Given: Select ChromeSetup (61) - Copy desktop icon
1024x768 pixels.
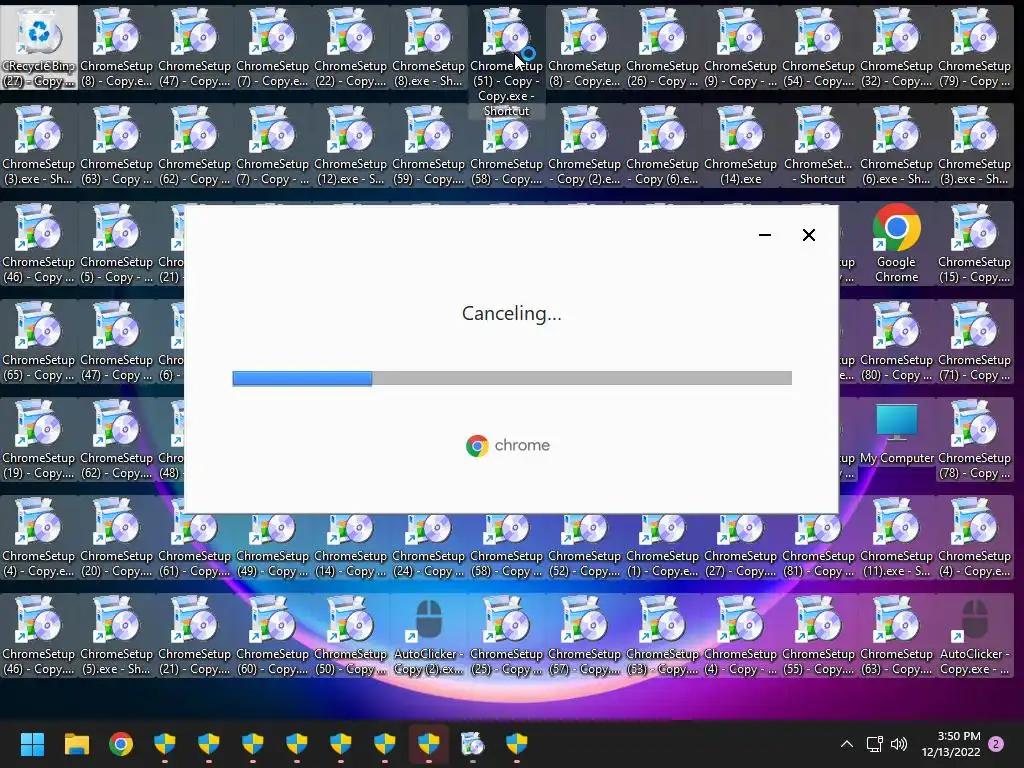Looking at the screenshot, I should pyautogui.click(x=194, y=545).
